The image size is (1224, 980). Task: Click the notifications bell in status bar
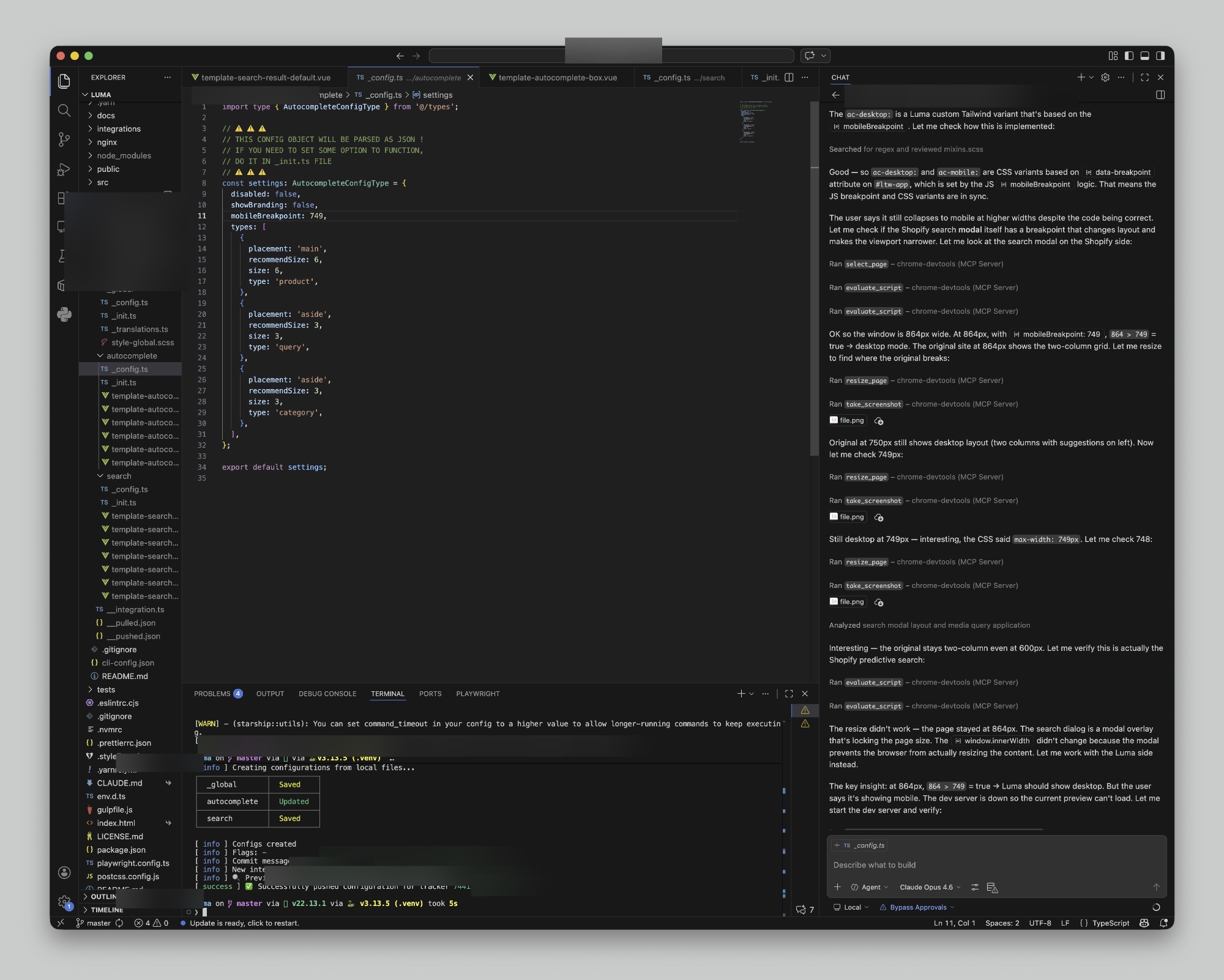pyautogui.click(x=1163, y=923)
